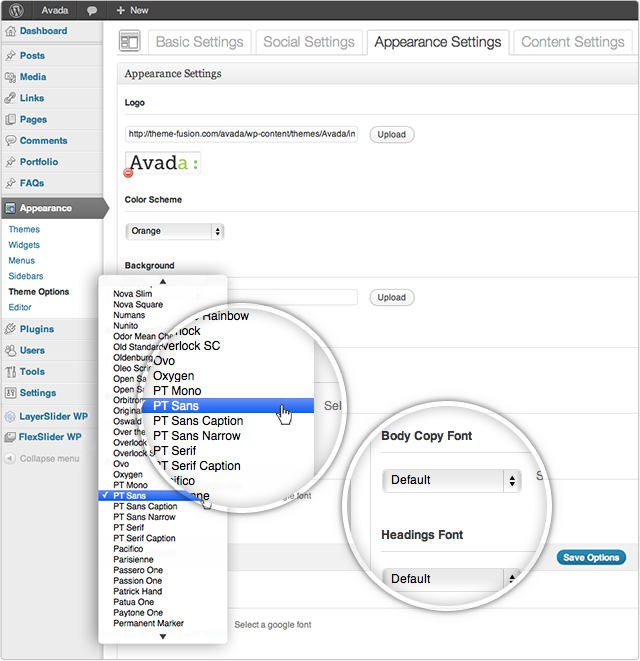Click Upload button next to logo URL
This screenshot has width=640, height=661.
[391, 134]
